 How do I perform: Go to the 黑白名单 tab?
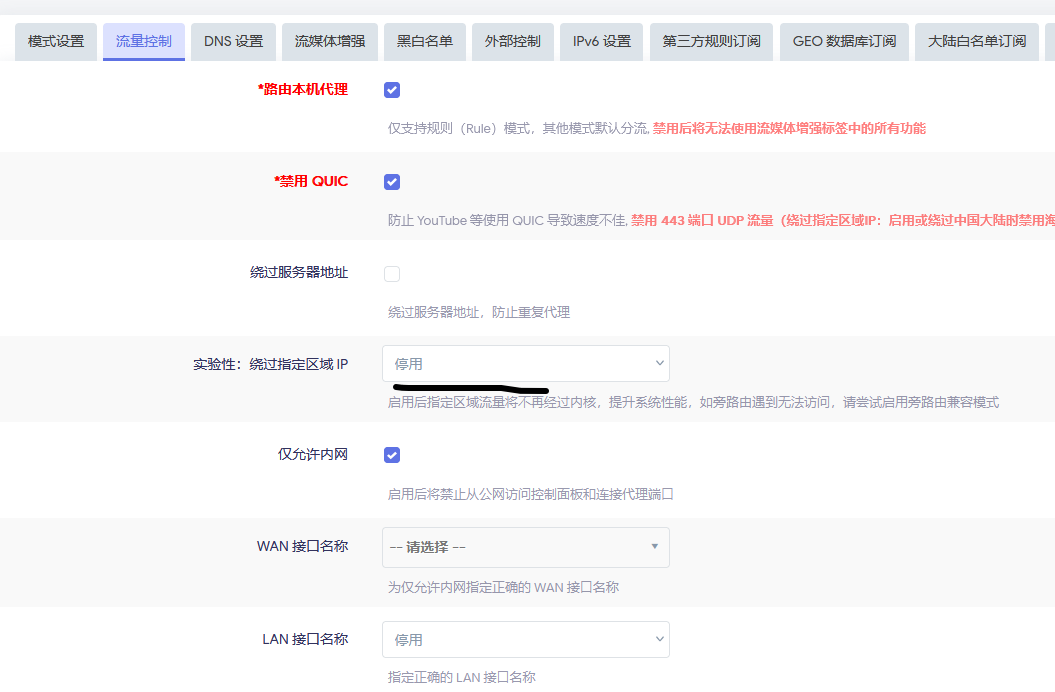[x=425, y=42]
